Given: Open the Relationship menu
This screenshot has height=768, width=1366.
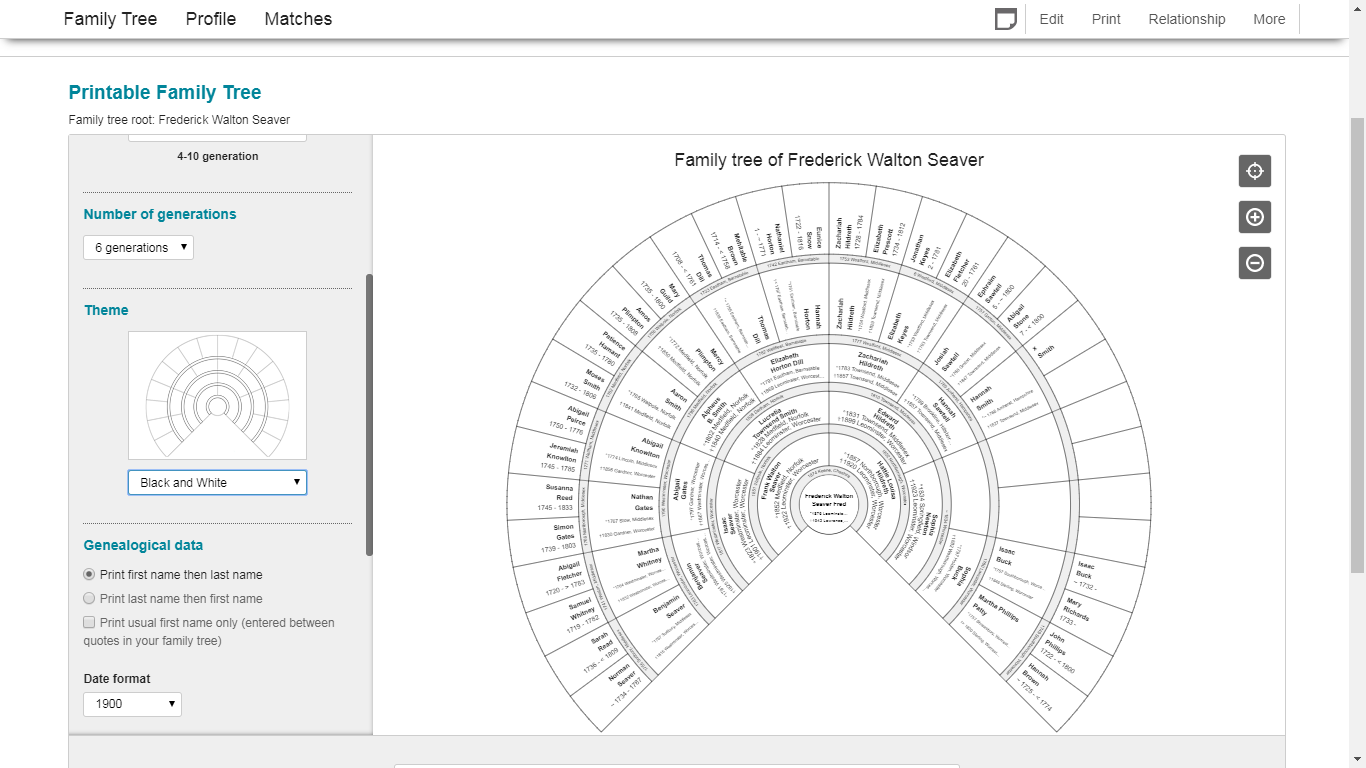Looking at the screenshot, I should (1186, 18).
